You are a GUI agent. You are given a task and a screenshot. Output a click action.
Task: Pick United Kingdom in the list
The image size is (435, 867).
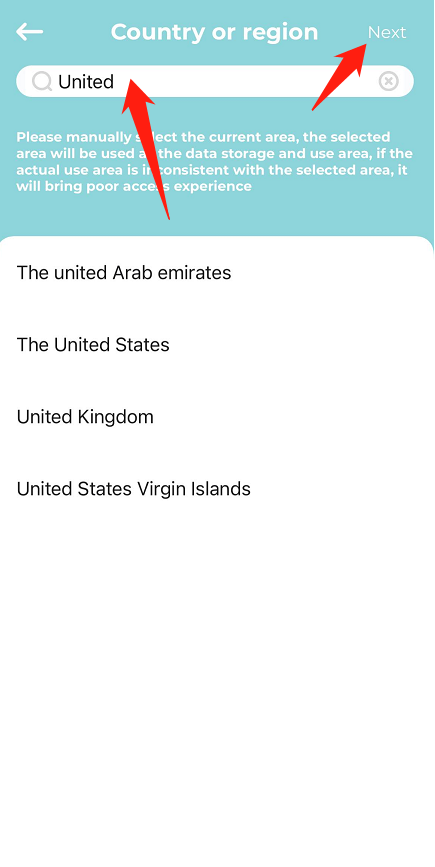click(217, 416)
